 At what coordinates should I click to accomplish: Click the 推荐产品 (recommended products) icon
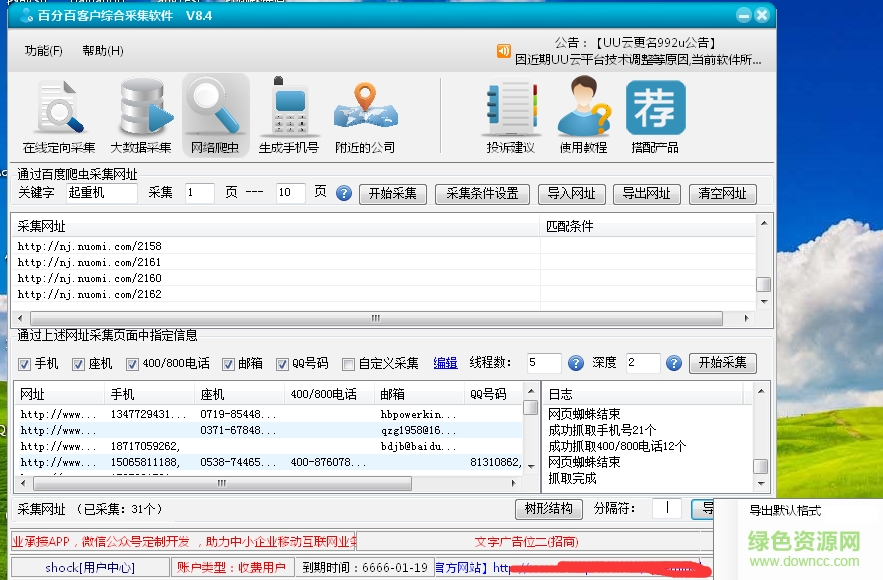(655, 113)
